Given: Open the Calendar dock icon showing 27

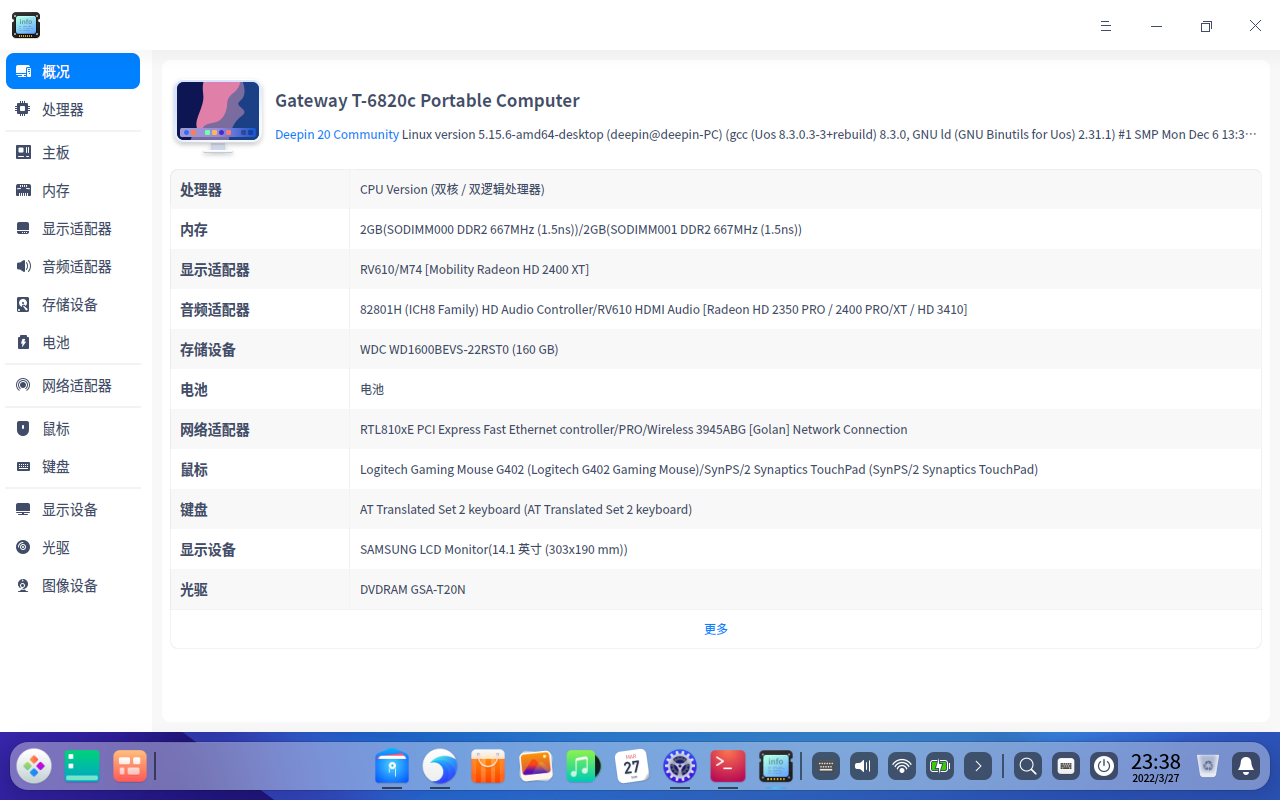Looking at the screenshot, I should click(632, 766).
